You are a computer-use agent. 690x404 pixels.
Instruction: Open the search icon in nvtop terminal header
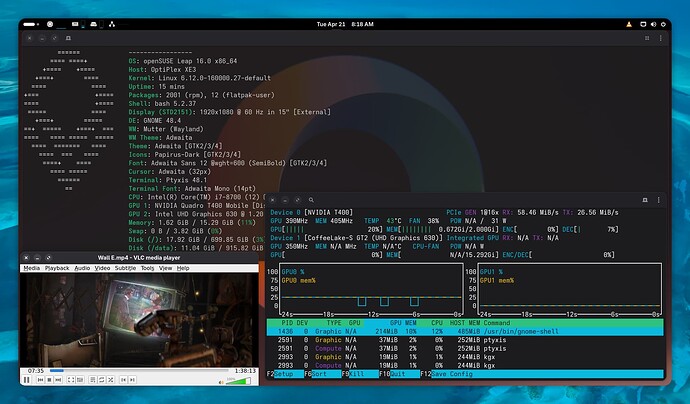pos(311,200)
